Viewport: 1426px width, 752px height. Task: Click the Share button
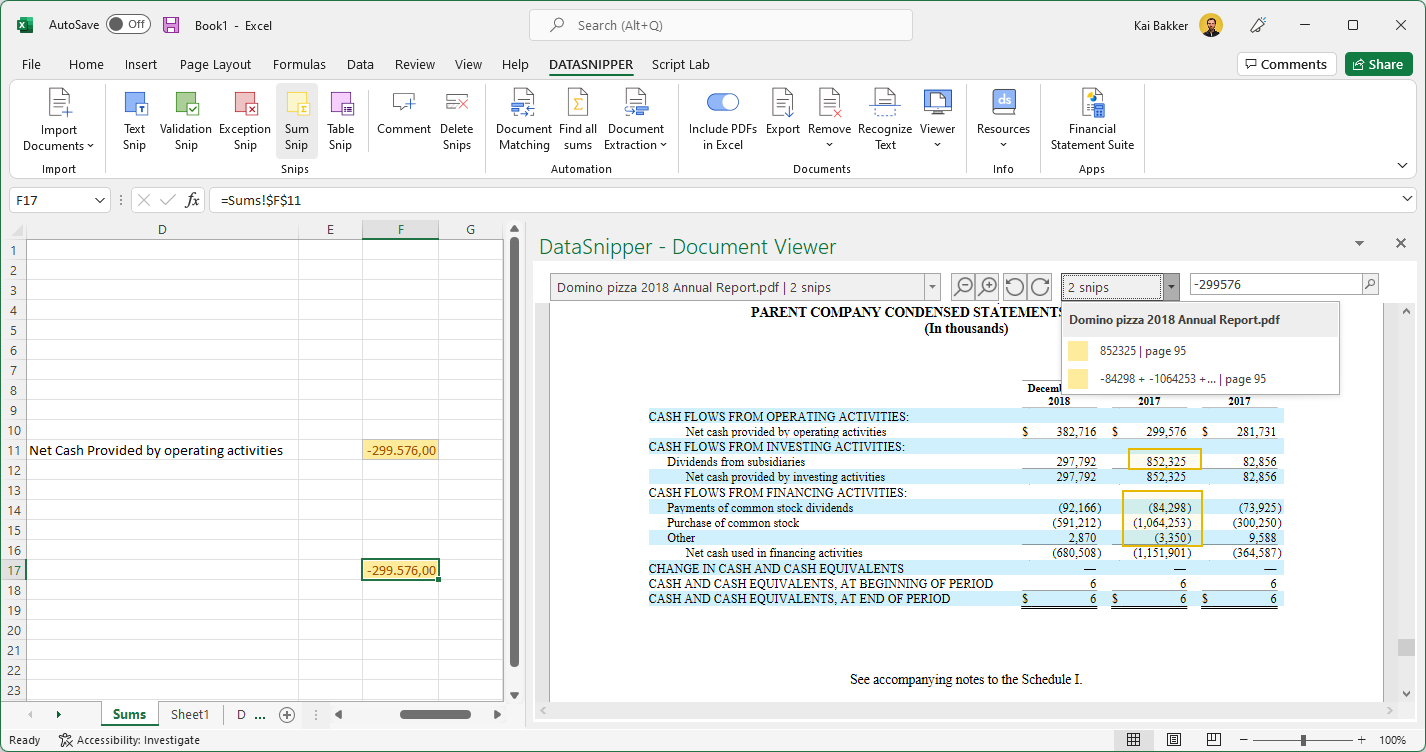click(1378, 64)
